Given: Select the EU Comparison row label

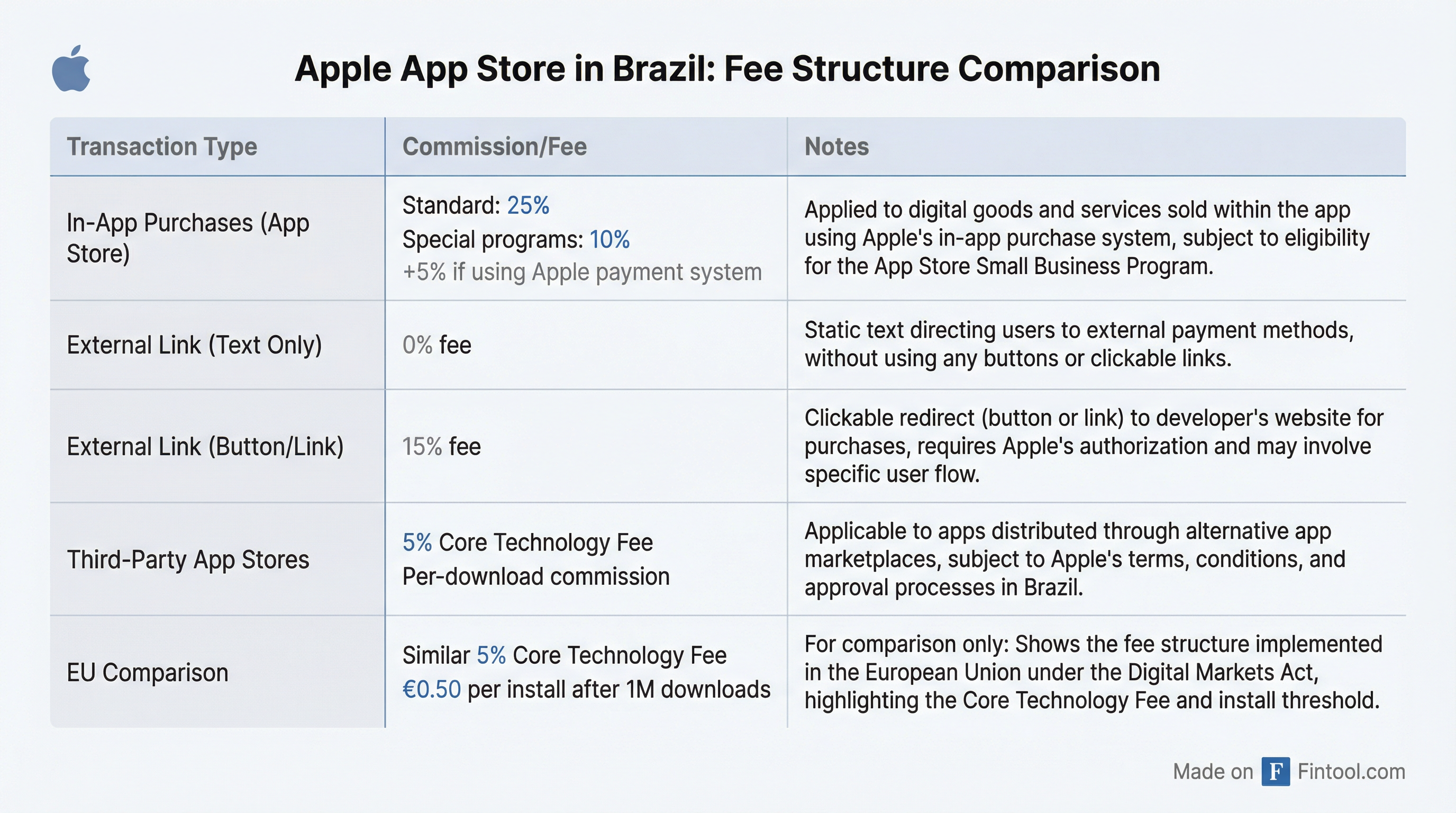Looking at the screenshot, I should click(x=147, y=673).
